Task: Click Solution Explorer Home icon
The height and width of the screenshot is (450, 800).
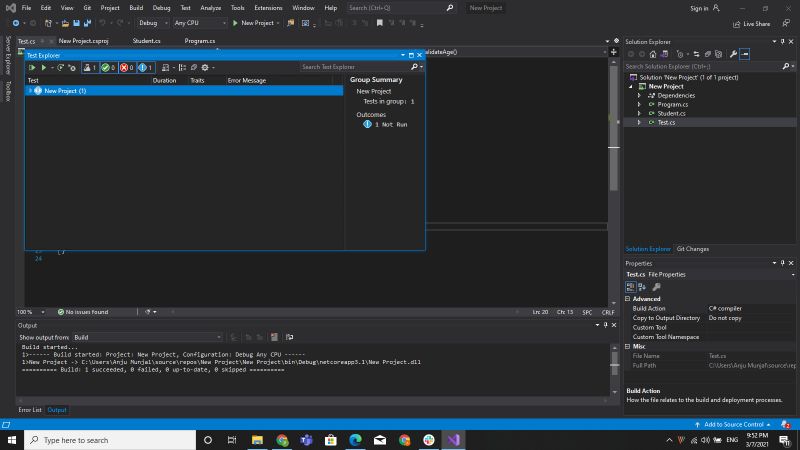Action: click(x=653, y=54)
